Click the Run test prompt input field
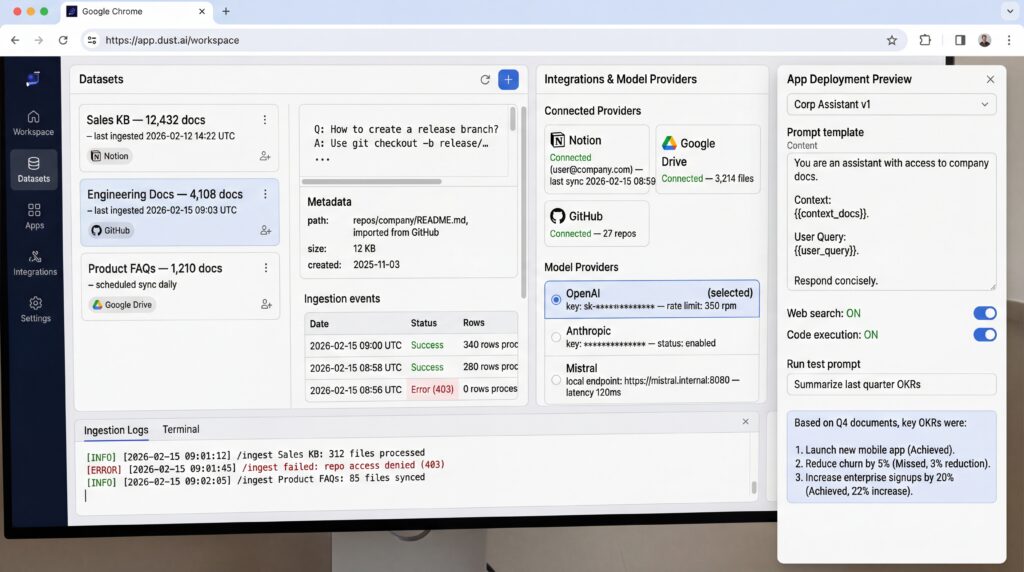The height and width of the screenshot is (572, 1024). (x=891, y=385)
